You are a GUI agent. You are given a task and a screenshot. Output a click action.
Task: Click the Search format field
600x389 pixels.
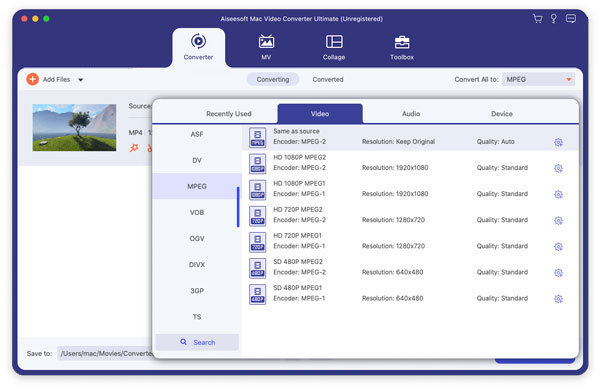(x=197, y=342)
